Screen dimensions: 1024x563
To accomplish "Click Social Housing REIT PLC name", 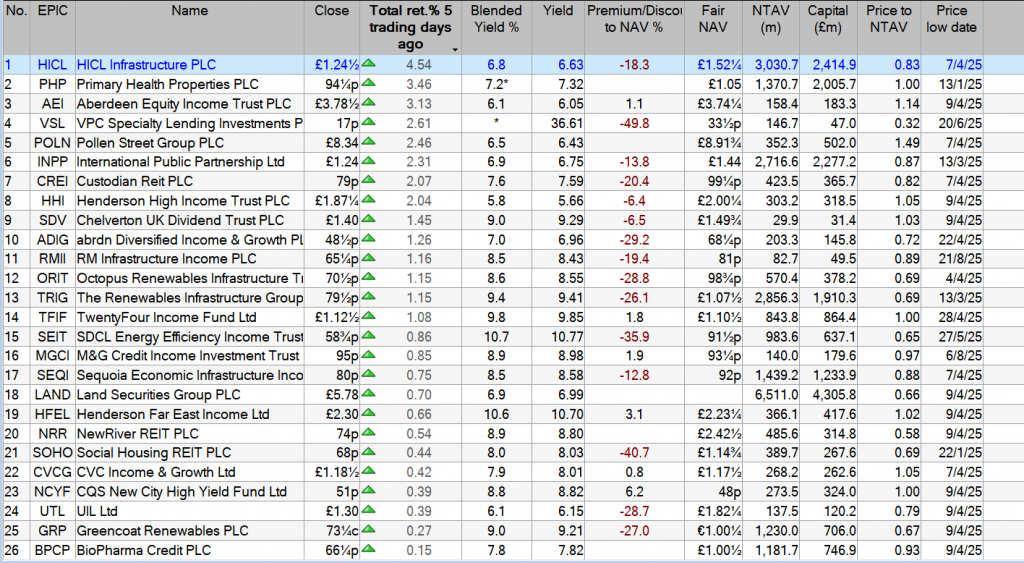I will 153,453.
